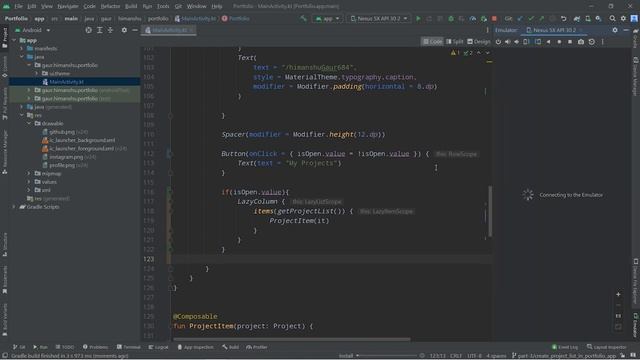Switch editor to Design view
This screenshot has height=360, width=640.
tap(478, 42)
